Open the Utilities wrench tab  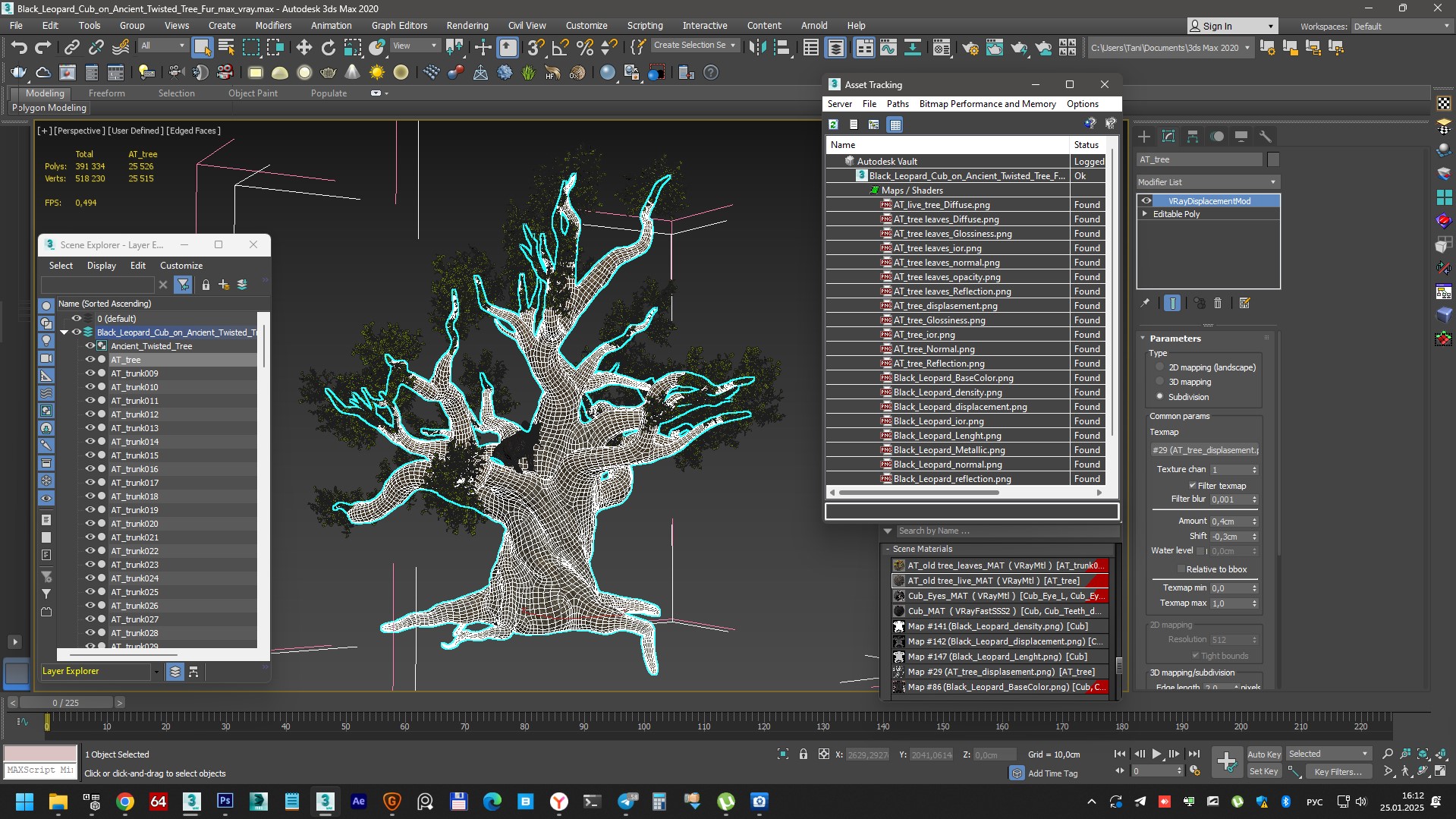[x=1265, y=137]
